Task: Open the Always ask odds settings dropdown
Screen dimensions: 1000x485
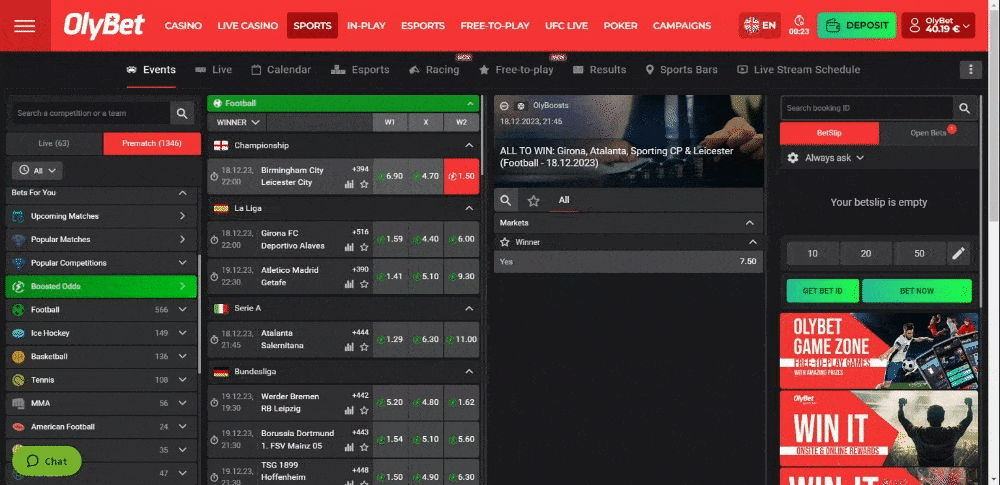Action: pyautogui.click(x=826, y=158)
